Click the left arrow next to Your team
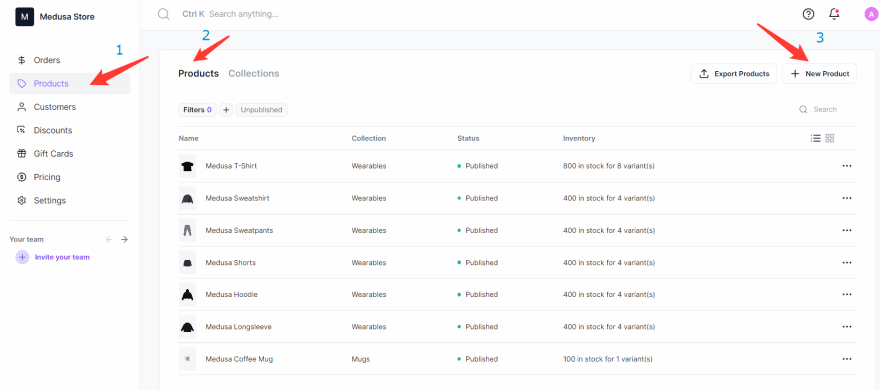This screenshot has width=880, height=390. (x=109, y=240)
